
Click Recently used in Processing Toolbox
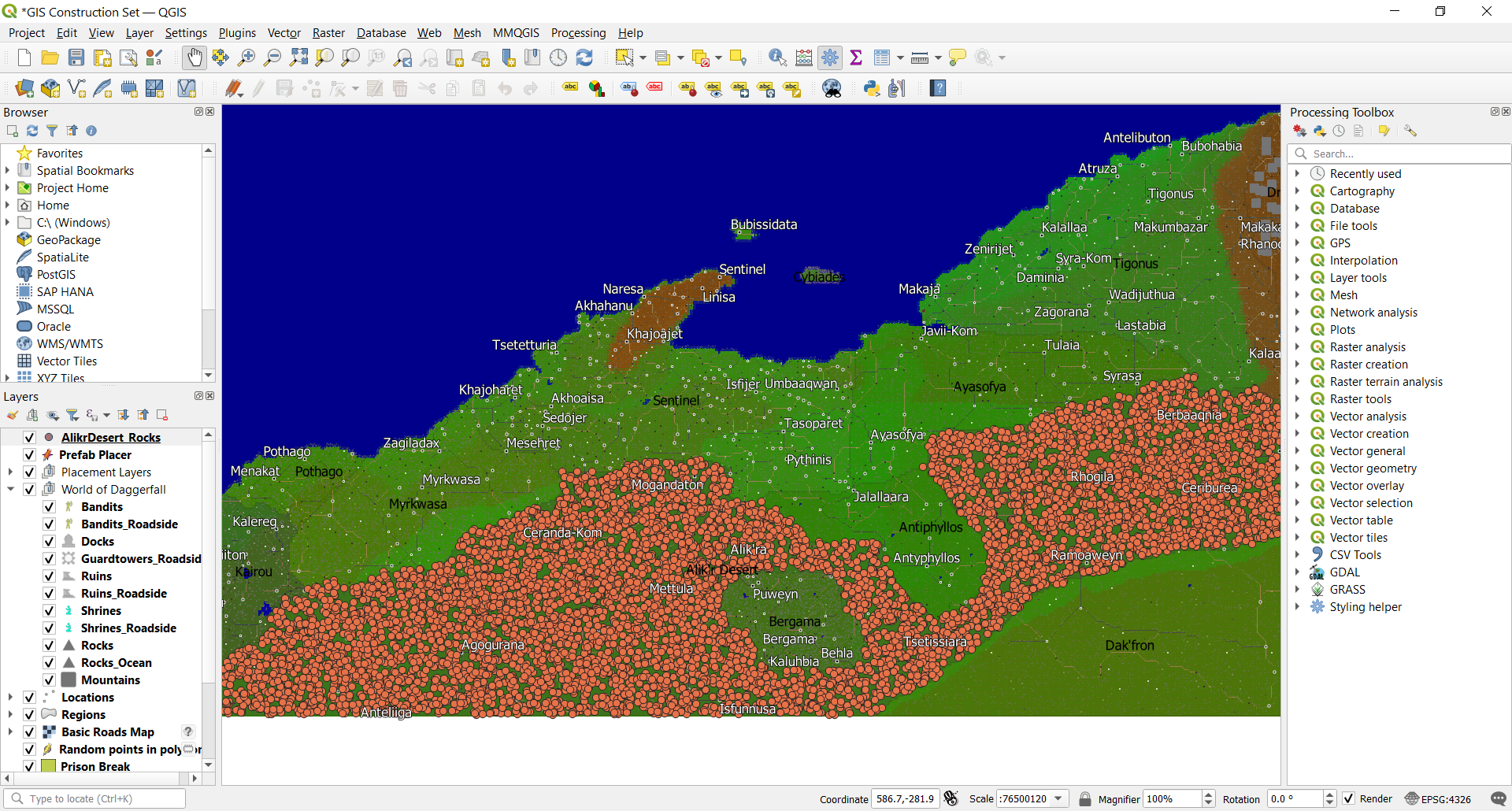click(x=1365, y=174)
